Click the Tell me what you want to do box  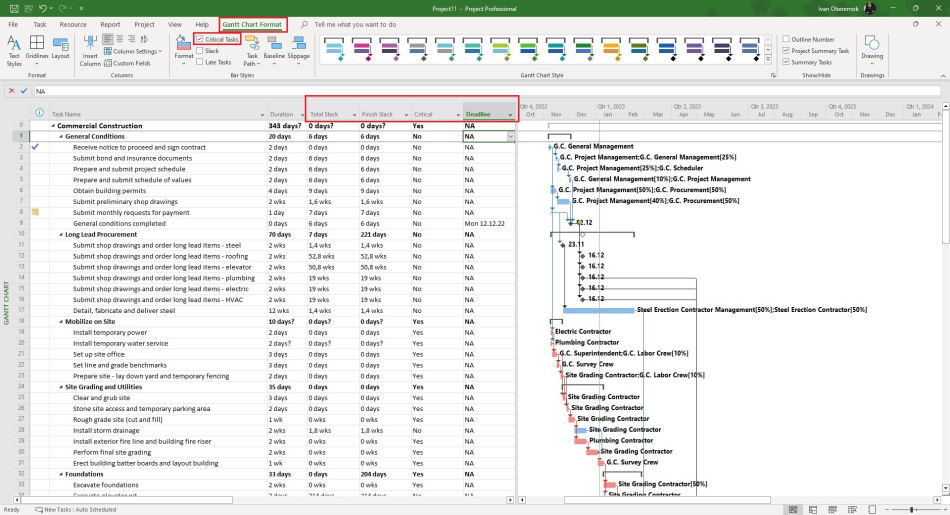(x=356, y=24)
